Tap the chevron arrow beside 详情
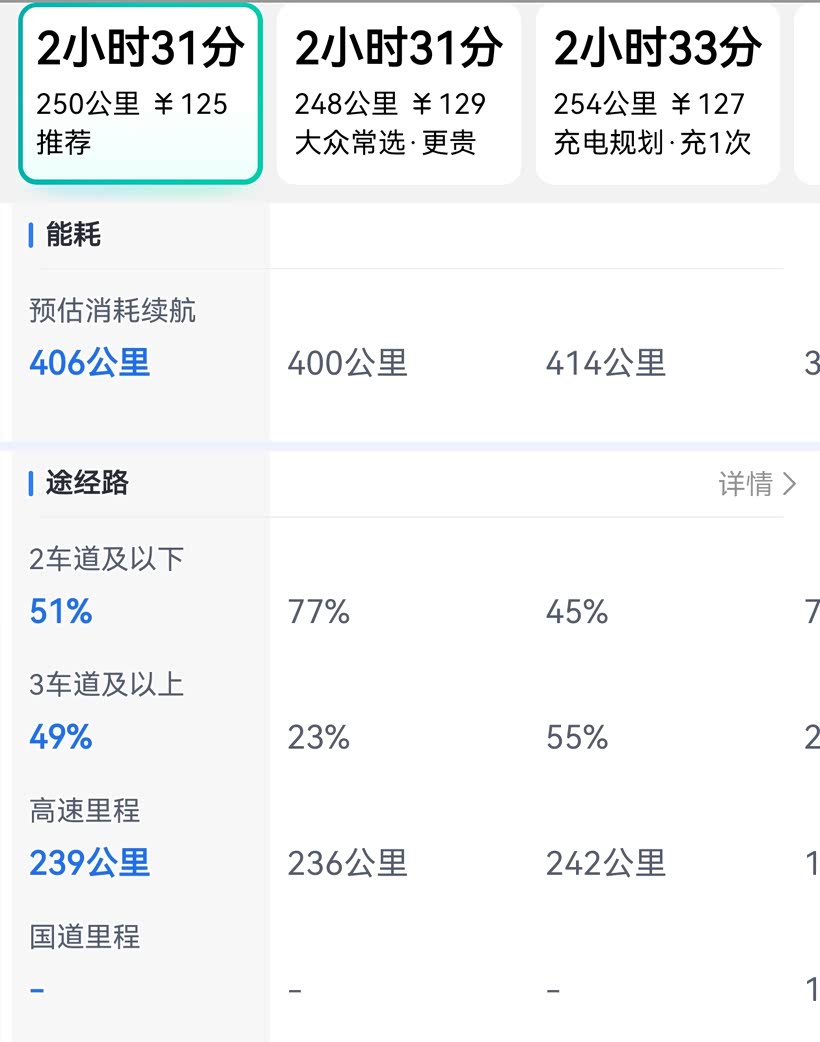 (x=790, y=484)
